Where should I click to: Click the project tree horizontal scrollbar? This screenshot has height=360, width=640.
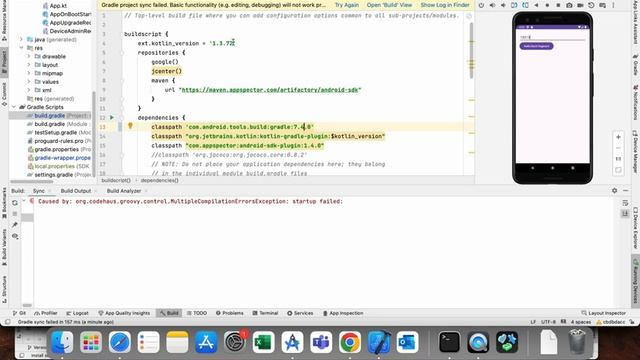point(31,181)
